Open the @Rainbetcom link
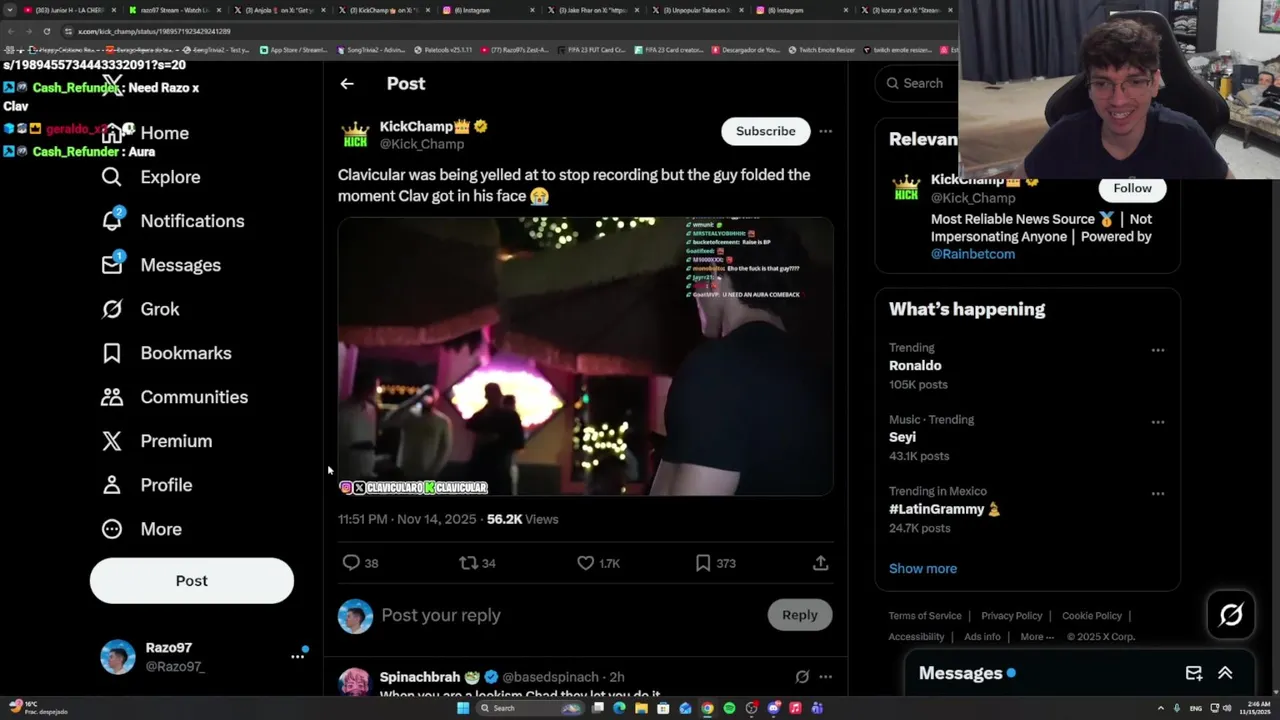1280x720 pixels. (973, 254)
